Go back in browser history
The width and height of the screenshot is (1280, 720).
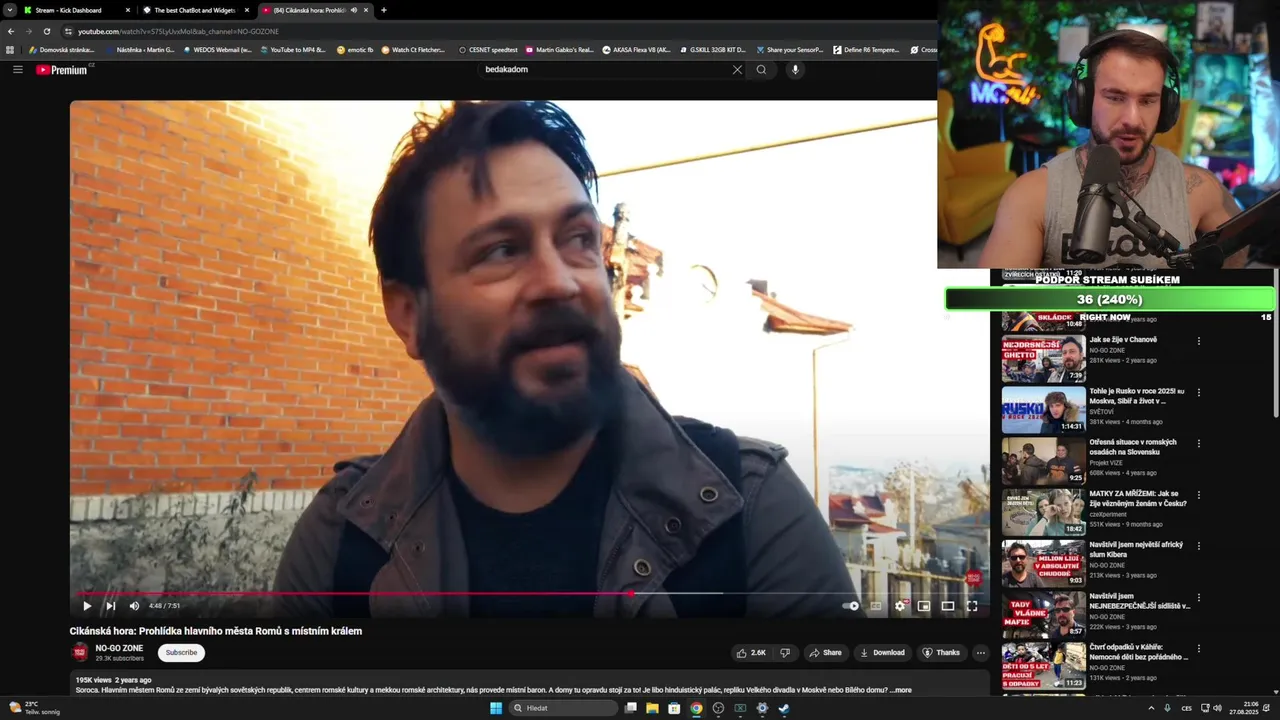pos(11,31)
